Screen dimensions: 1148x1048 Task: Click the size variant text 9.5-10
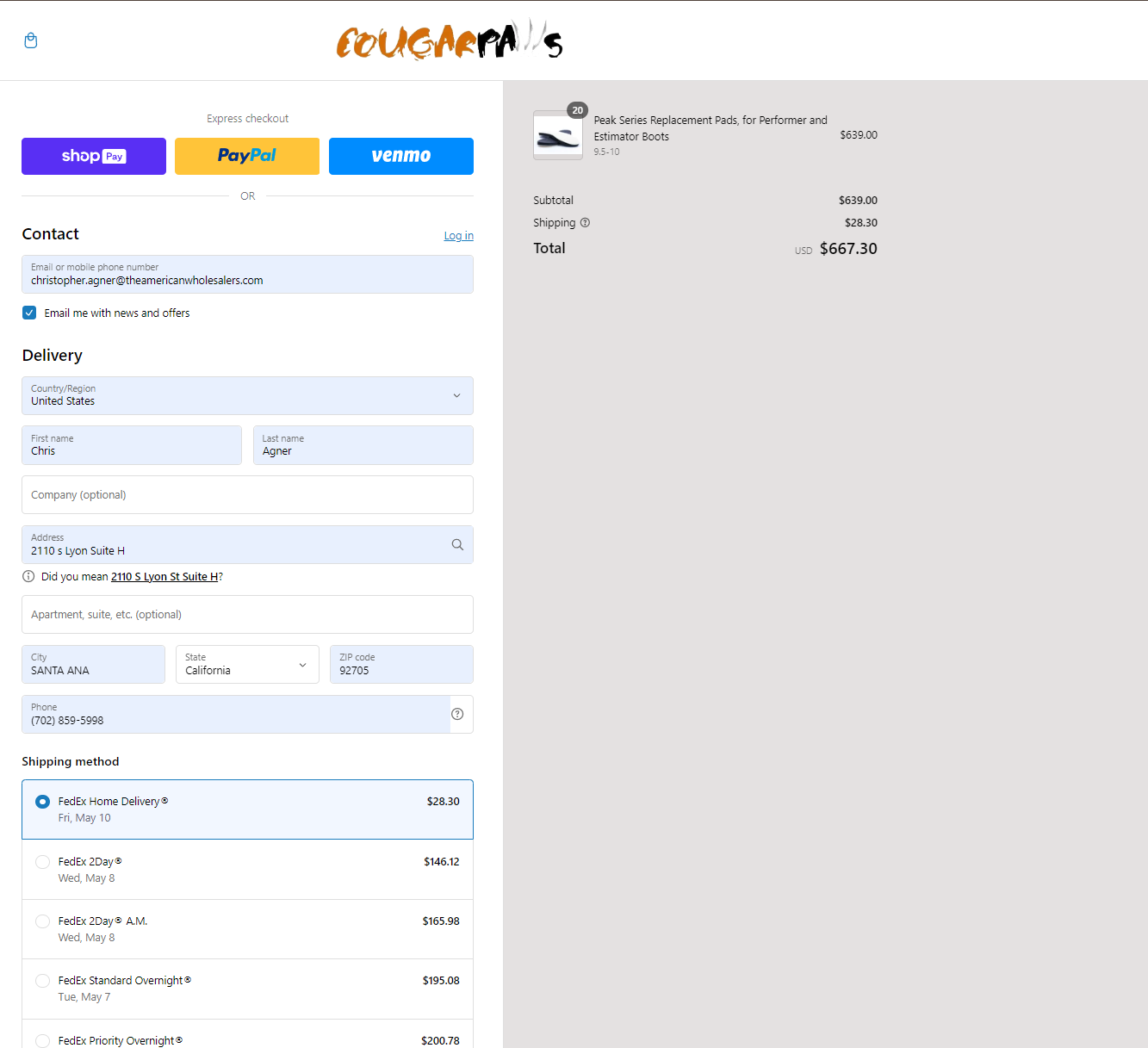point(606,152)
